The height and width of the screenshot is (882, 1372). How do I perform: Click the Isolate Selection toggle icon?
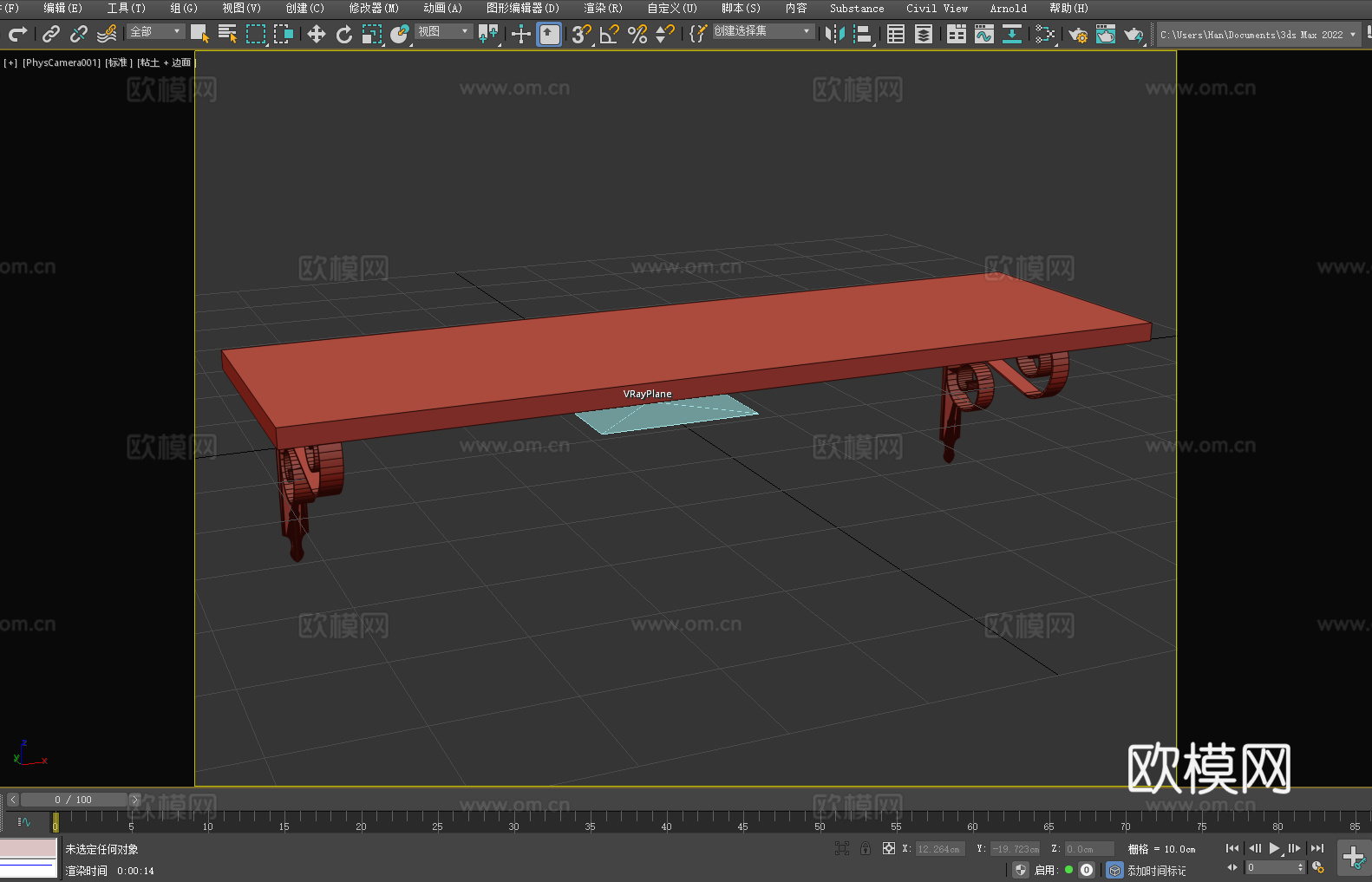[x=841, y=848]
